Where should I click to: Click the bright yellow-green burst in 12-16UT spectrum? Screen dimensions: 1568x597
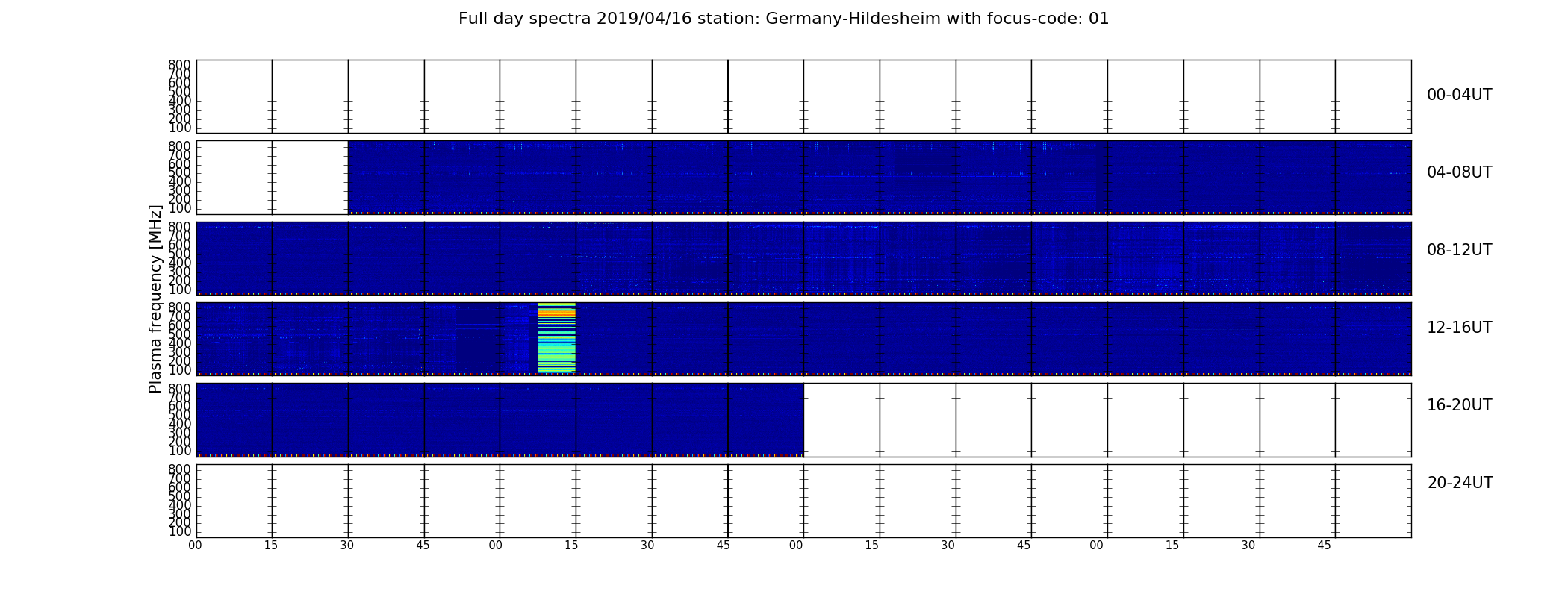[x=556, y=338]
